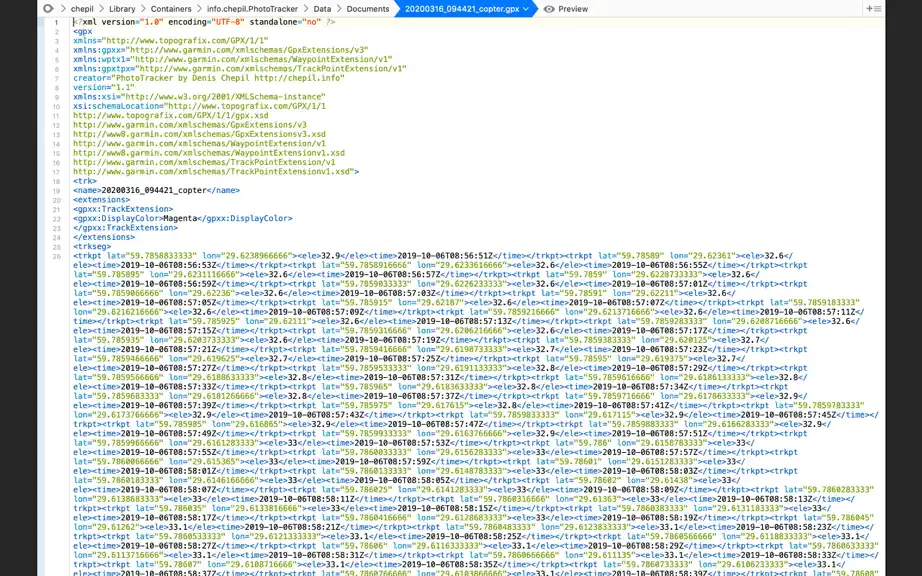Click the closing </gpxx:TrackExtension> tag
The image size is (922, 576).
(x=125, y=228)
